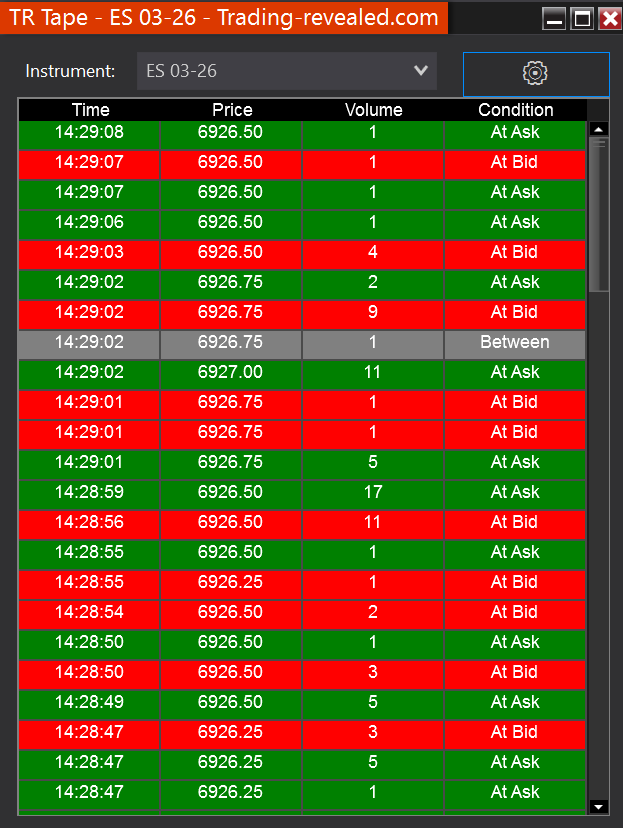The width and height of the screenshot is (623, 828).
Task: Click the scrollbar down arrow
Action: point(599,806)
